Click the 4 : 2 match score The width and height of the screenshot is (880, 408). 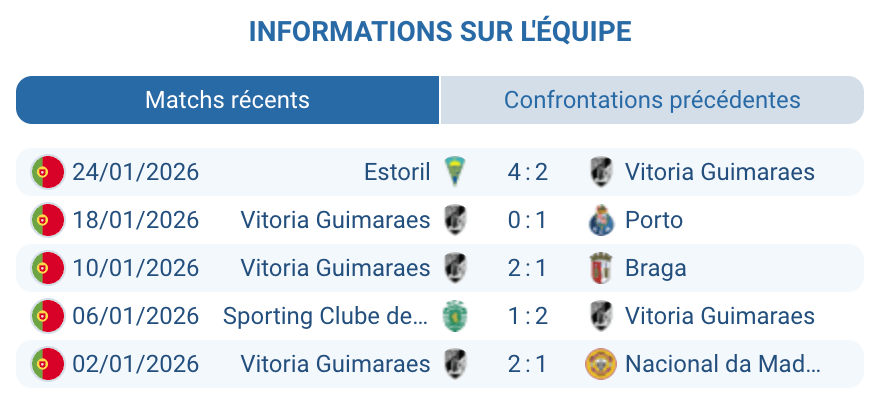point(527,172)
